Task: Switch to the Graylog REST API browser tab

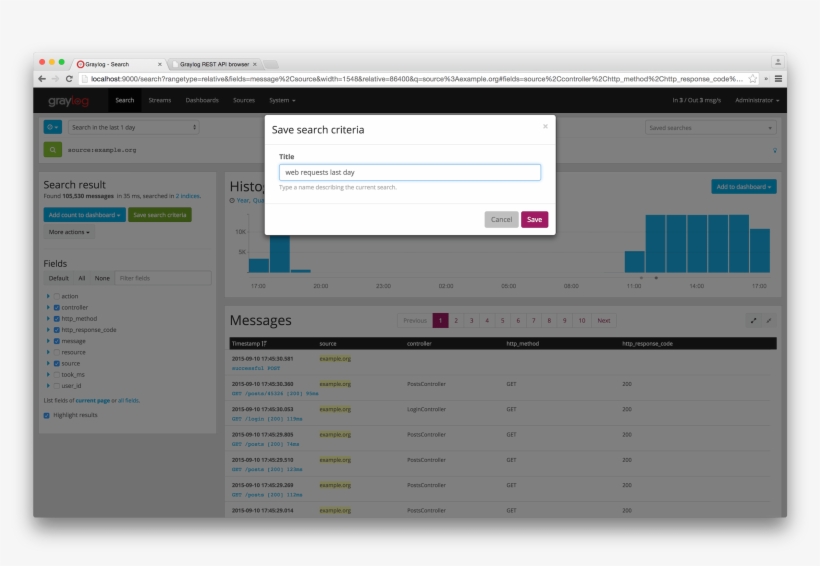Action: [213, 64]
